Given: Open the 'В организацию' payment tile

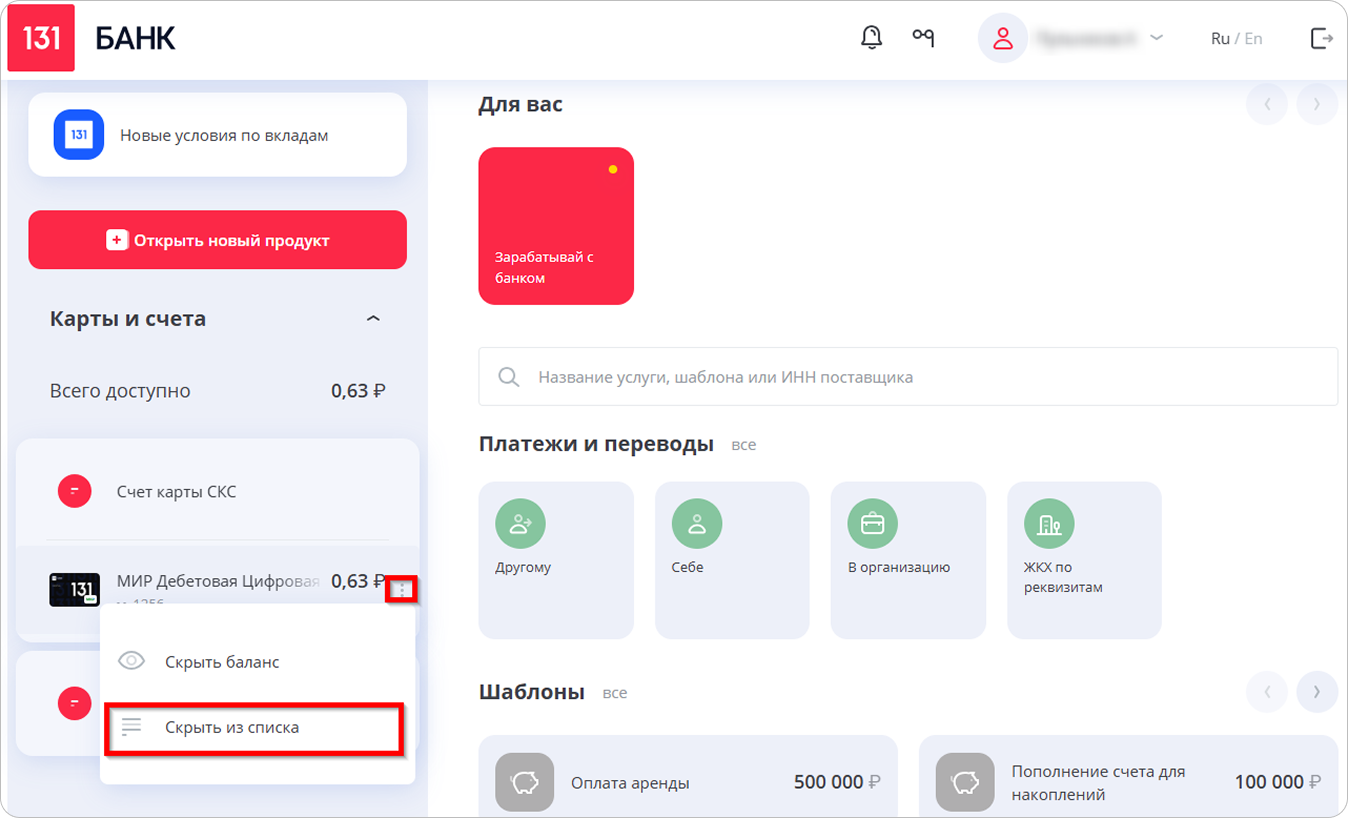Looking at the screenshot, I should click(x=907, y=559).
